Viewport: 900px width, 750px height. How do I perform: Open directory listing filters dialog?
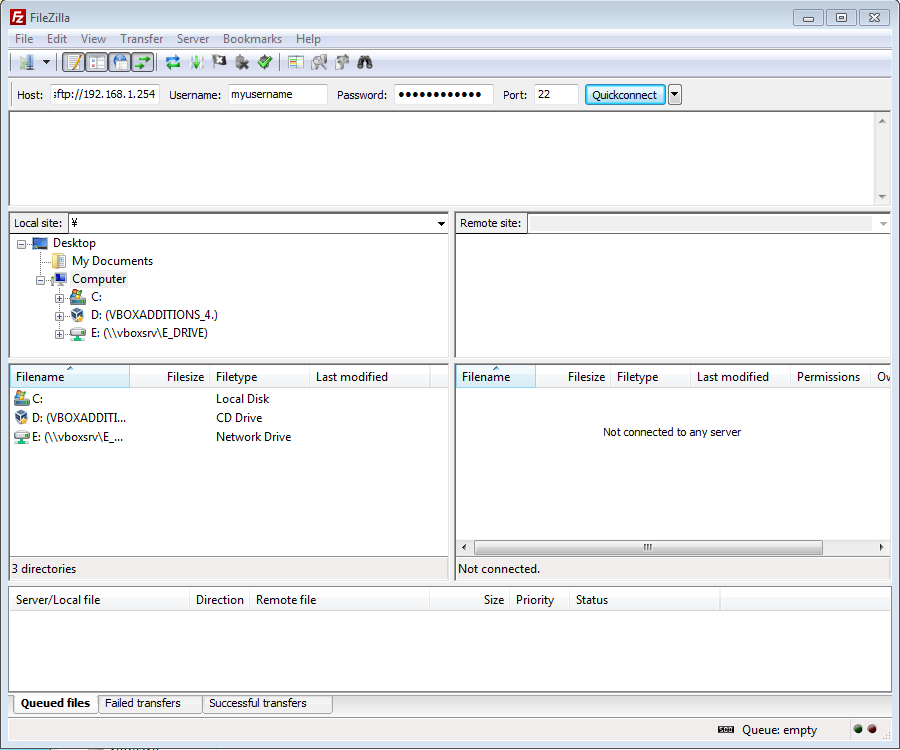(296, 62)
